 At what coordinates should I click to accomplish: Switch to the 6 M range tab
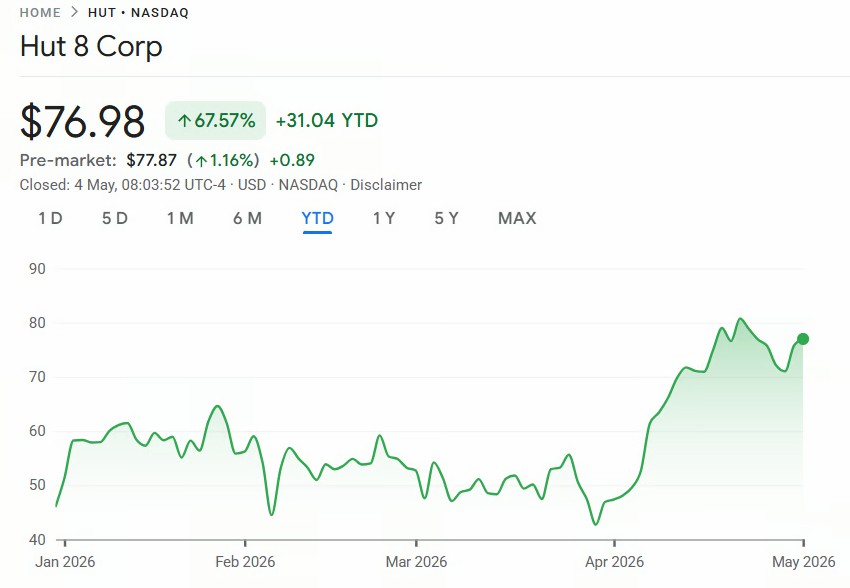tap(247, 218)
